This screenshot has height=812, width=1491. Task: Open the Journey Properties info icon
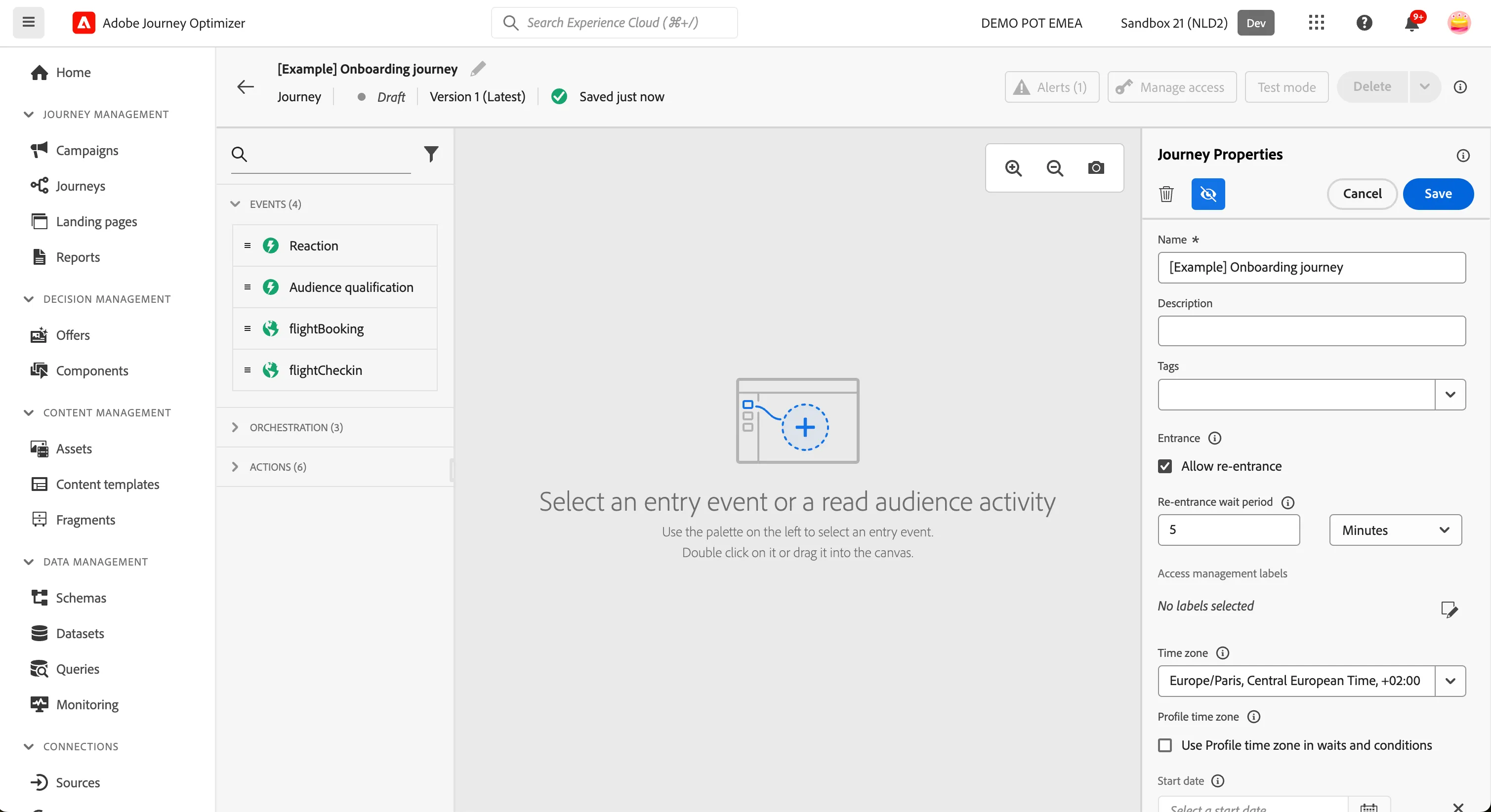(1463, 155)
